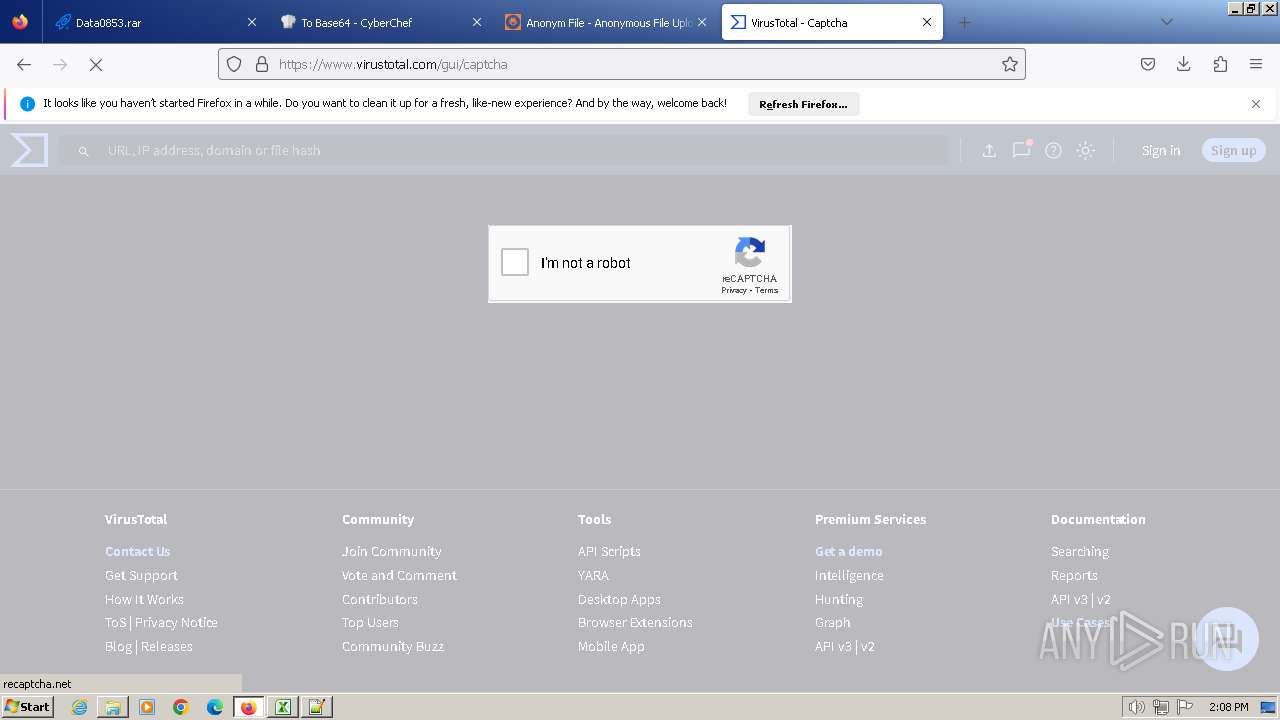This screenshot has width=1280, height=720.
Task: Stop loading the page
Action: (96, 64)
